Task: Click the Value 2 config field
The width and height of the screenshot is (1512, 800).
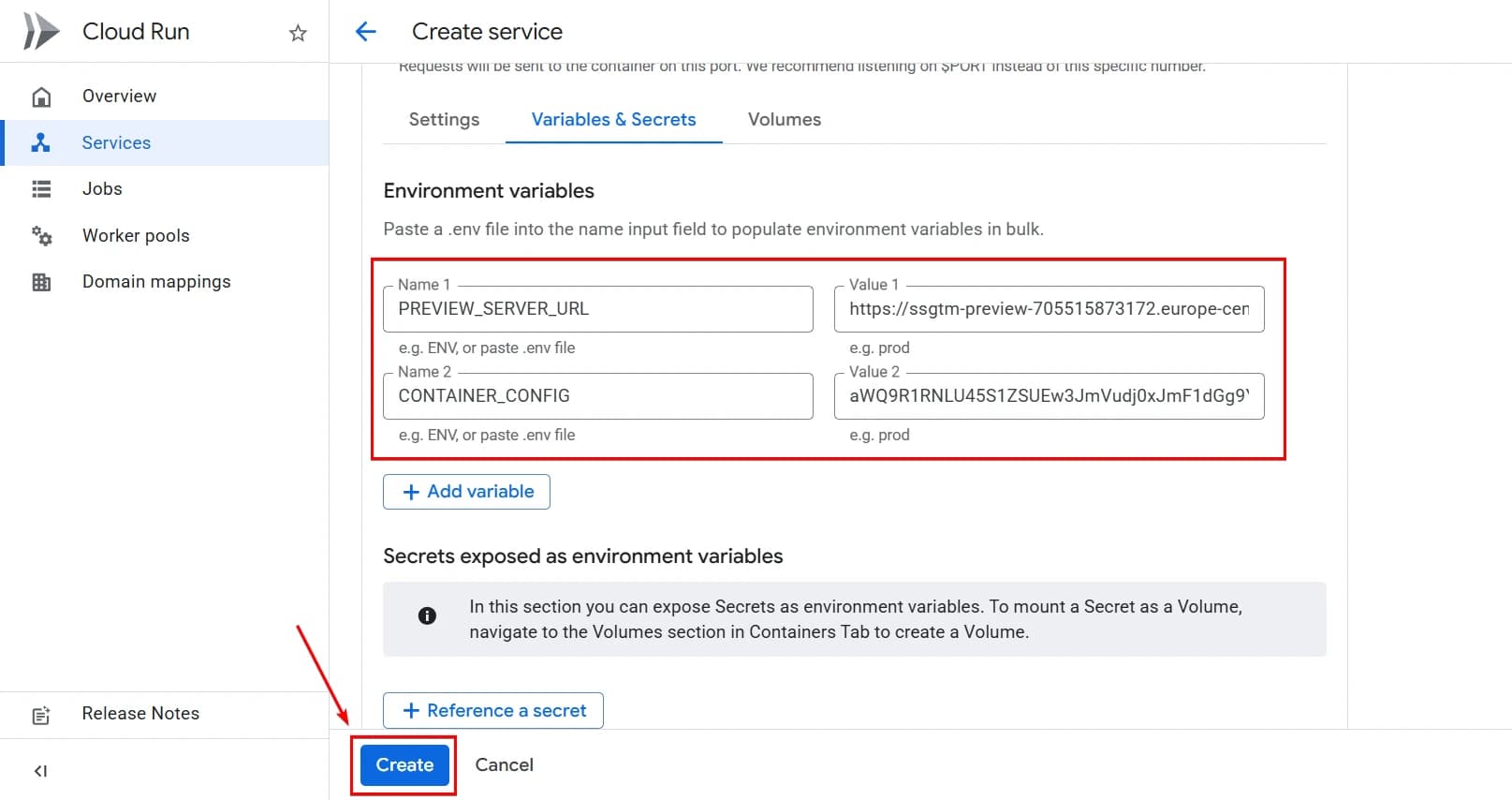Action: [1049, 396]
